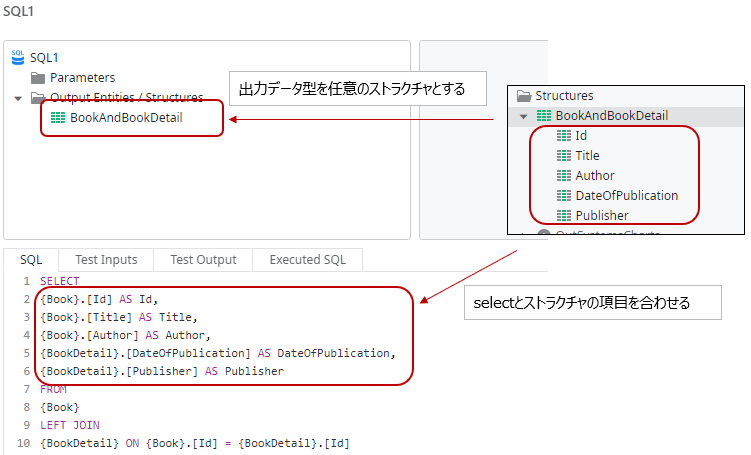Click SQL line '{BookDetail}.[Publisher] AS Publisher'
The image size is (751, 455).
click(x=162, y=371)
